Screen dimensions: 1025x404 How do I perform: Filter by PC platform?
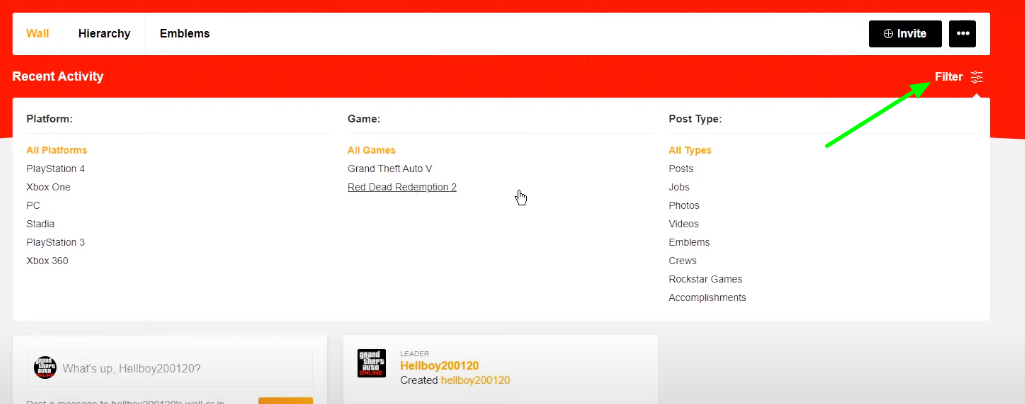[33, 205]
